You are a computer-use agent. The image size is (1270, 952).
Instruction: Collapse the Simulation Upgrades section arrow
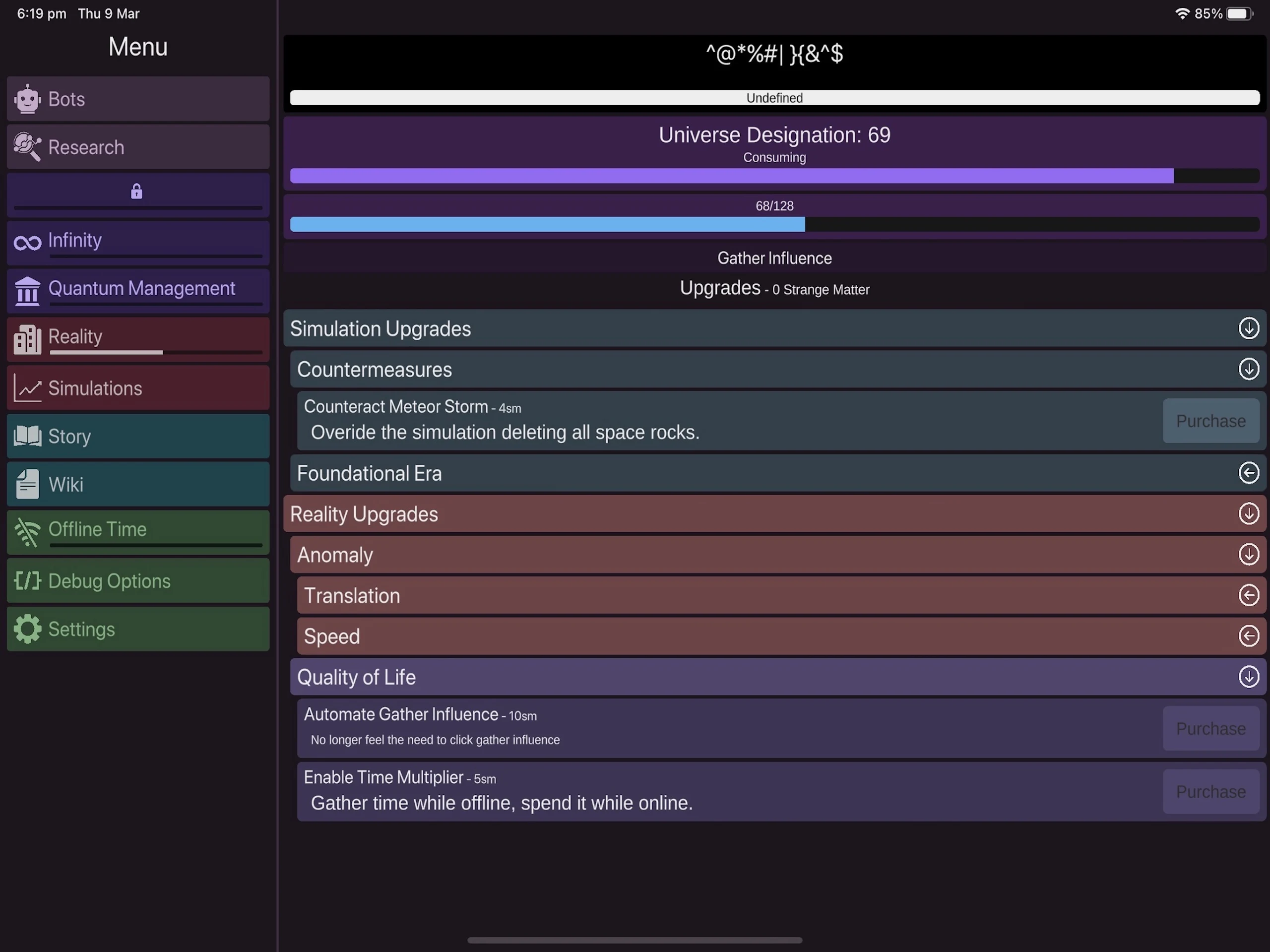click(x=1248, y=328)
